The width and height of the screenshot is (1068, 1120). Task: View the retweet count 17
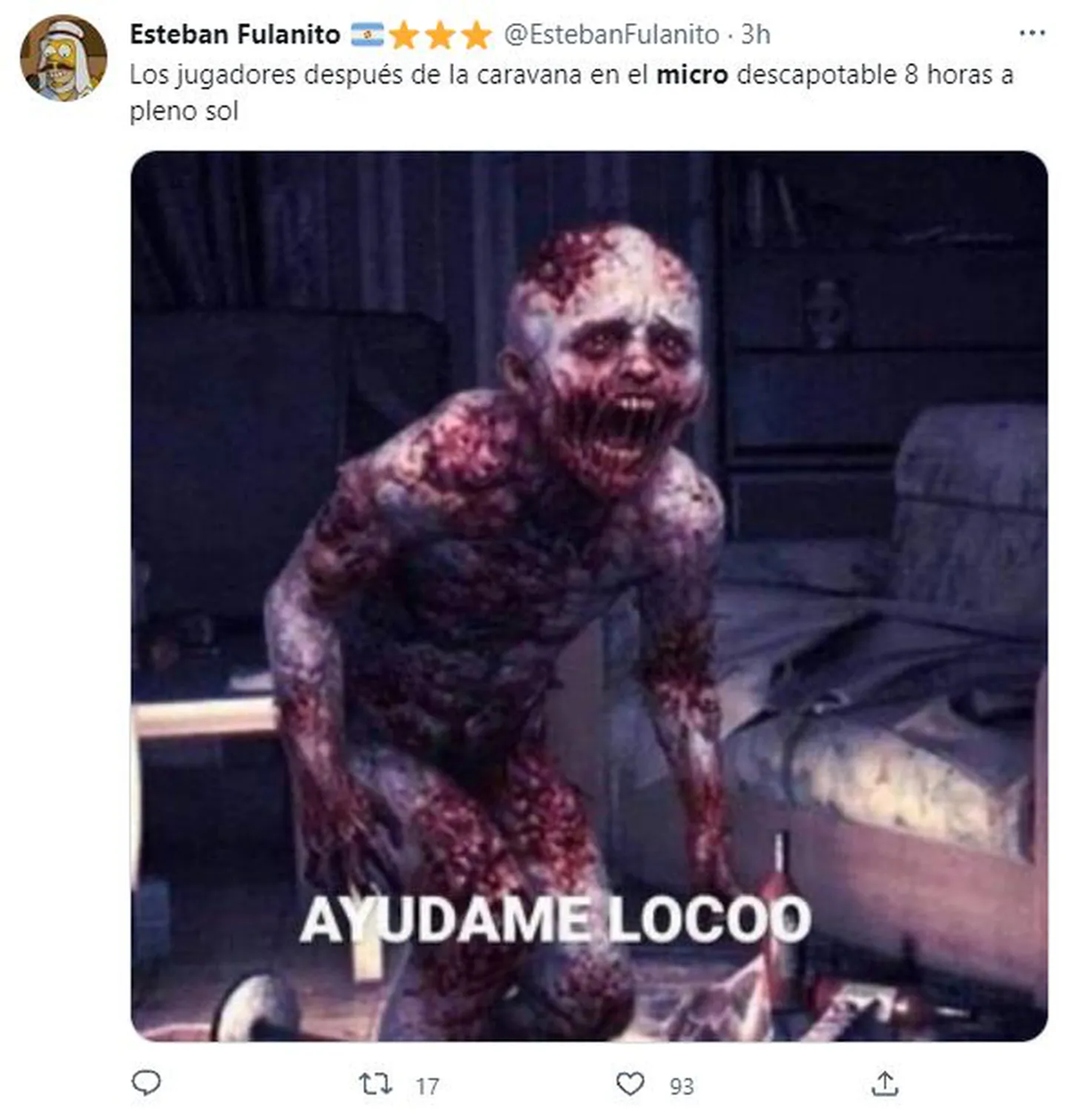[427, 1086]
